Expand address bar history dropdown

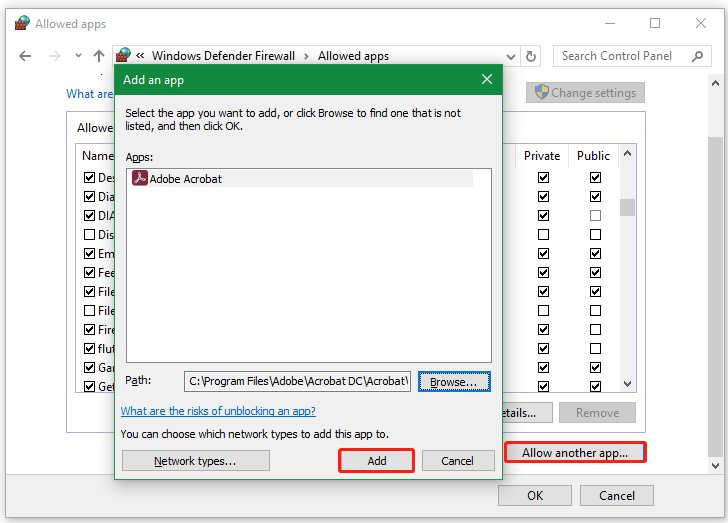511,57
